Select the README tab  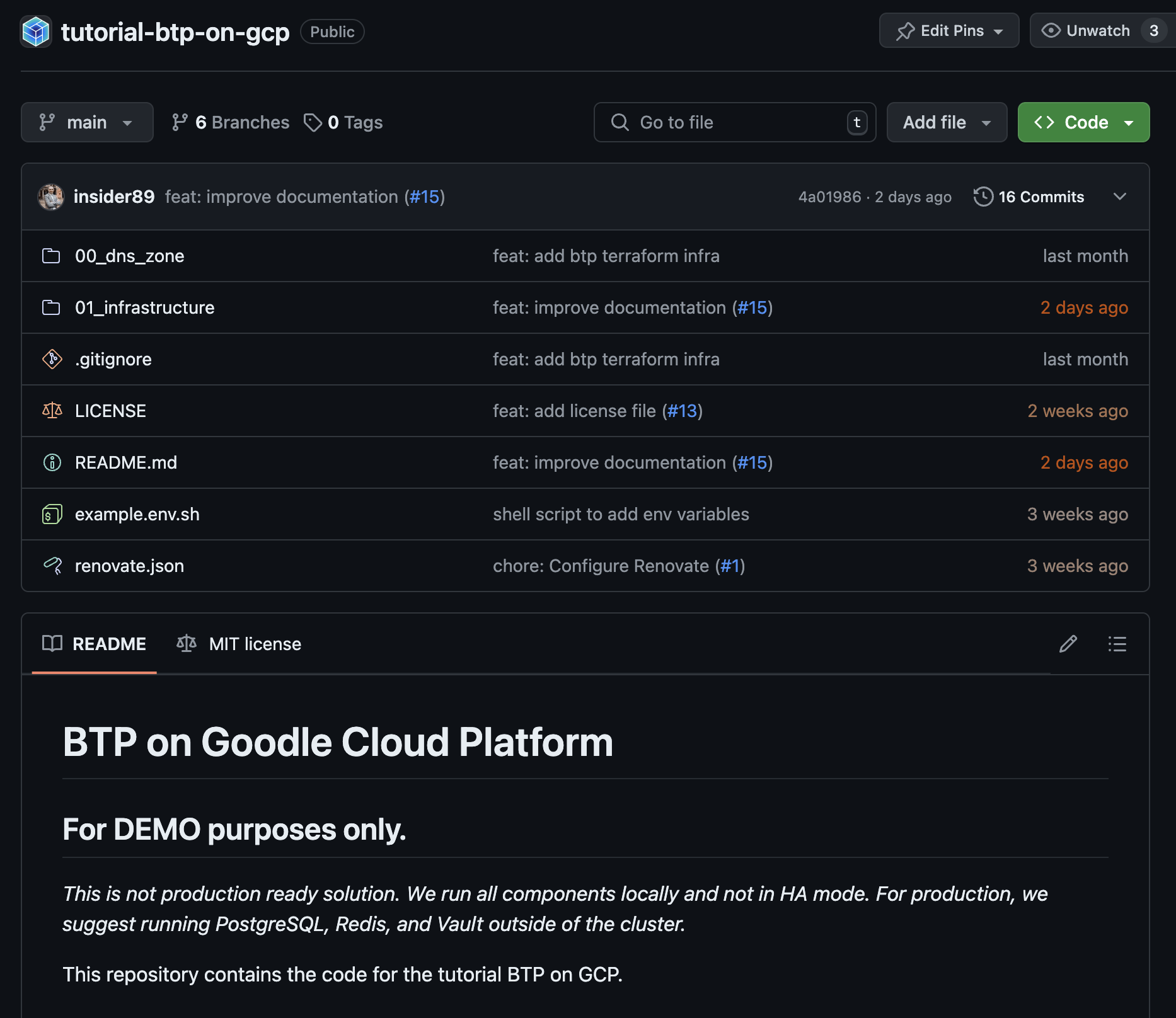click(95, 644)
